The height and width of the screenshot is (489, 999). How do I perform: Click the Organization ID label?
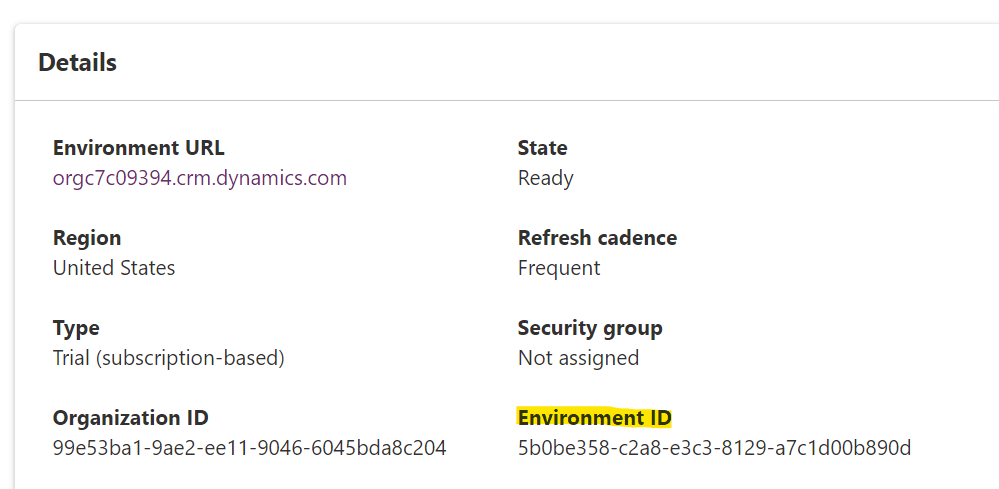click(x=131, y=418)
